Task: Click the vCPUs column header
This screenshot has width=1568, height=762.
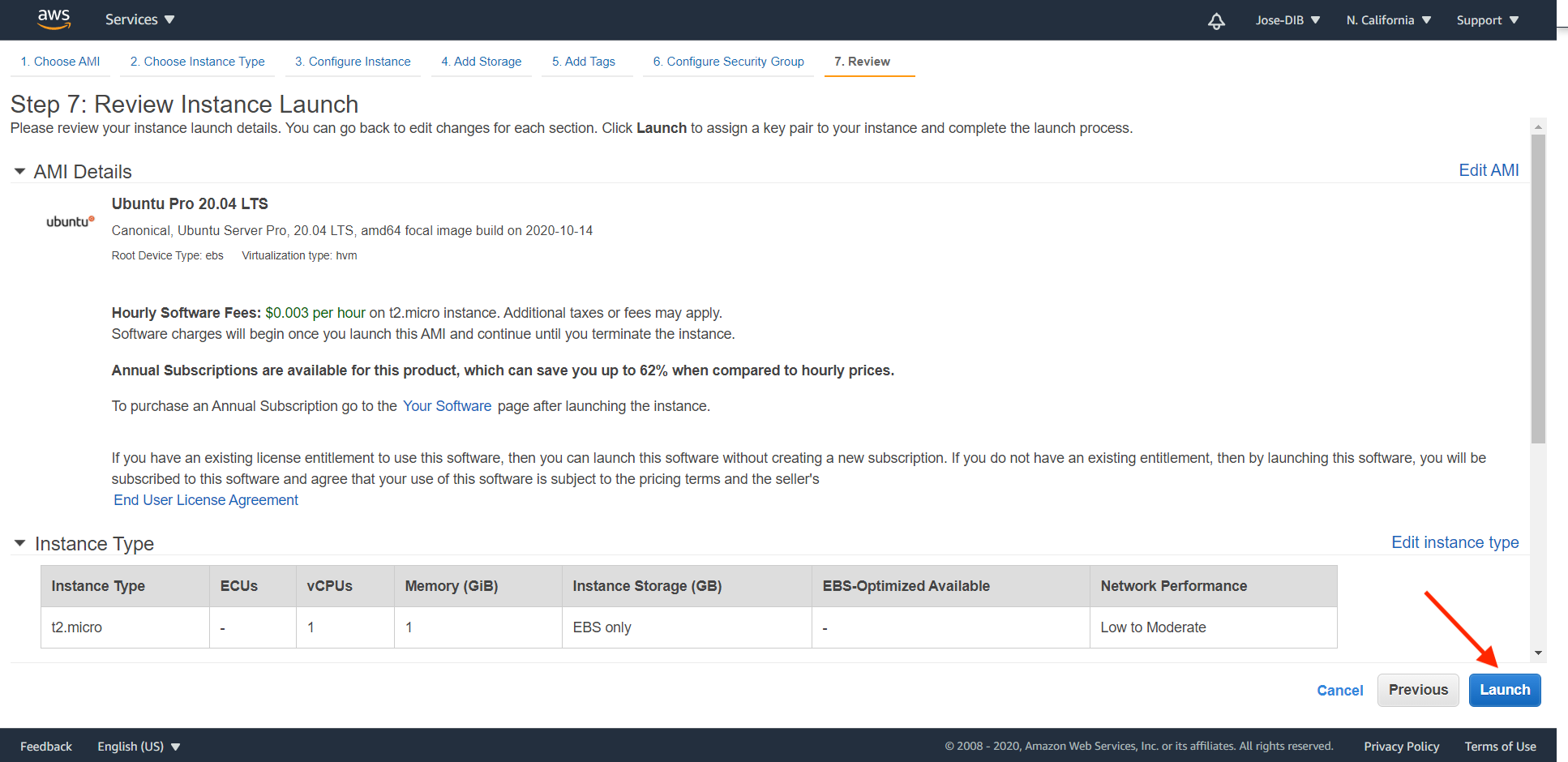Action: 345,586
